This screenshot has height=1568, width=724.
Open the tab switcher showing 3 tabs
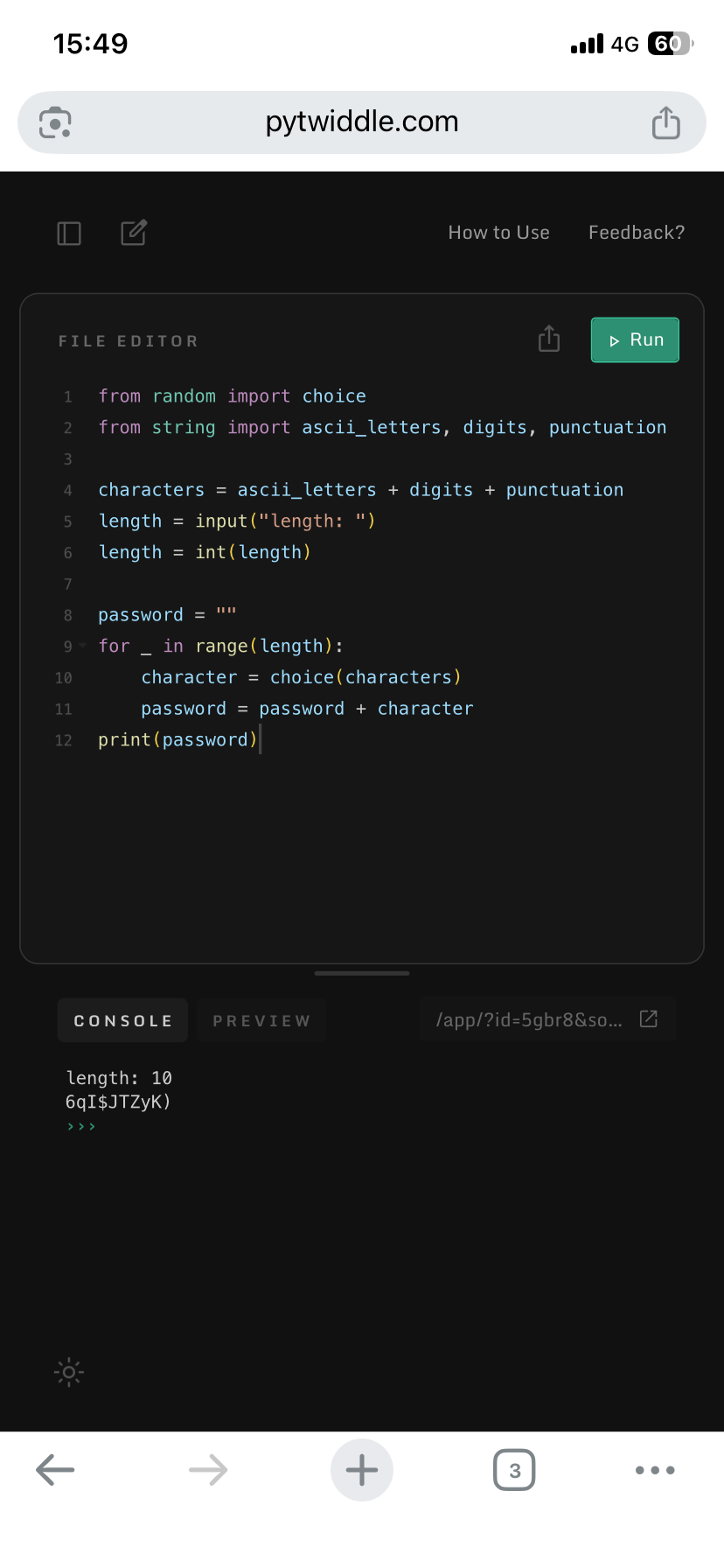(x=515, y=1470)
